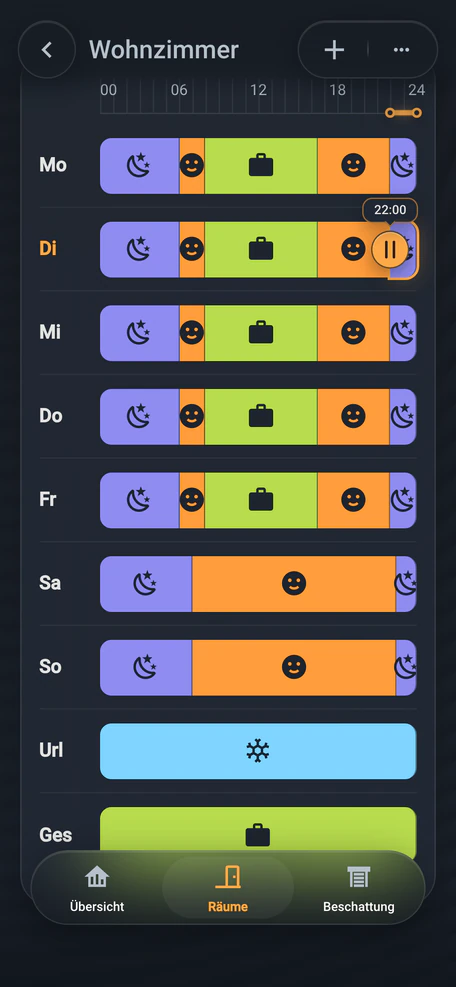The image size is (456, 987).
Task: Select the Di day label
Action: 48,249
